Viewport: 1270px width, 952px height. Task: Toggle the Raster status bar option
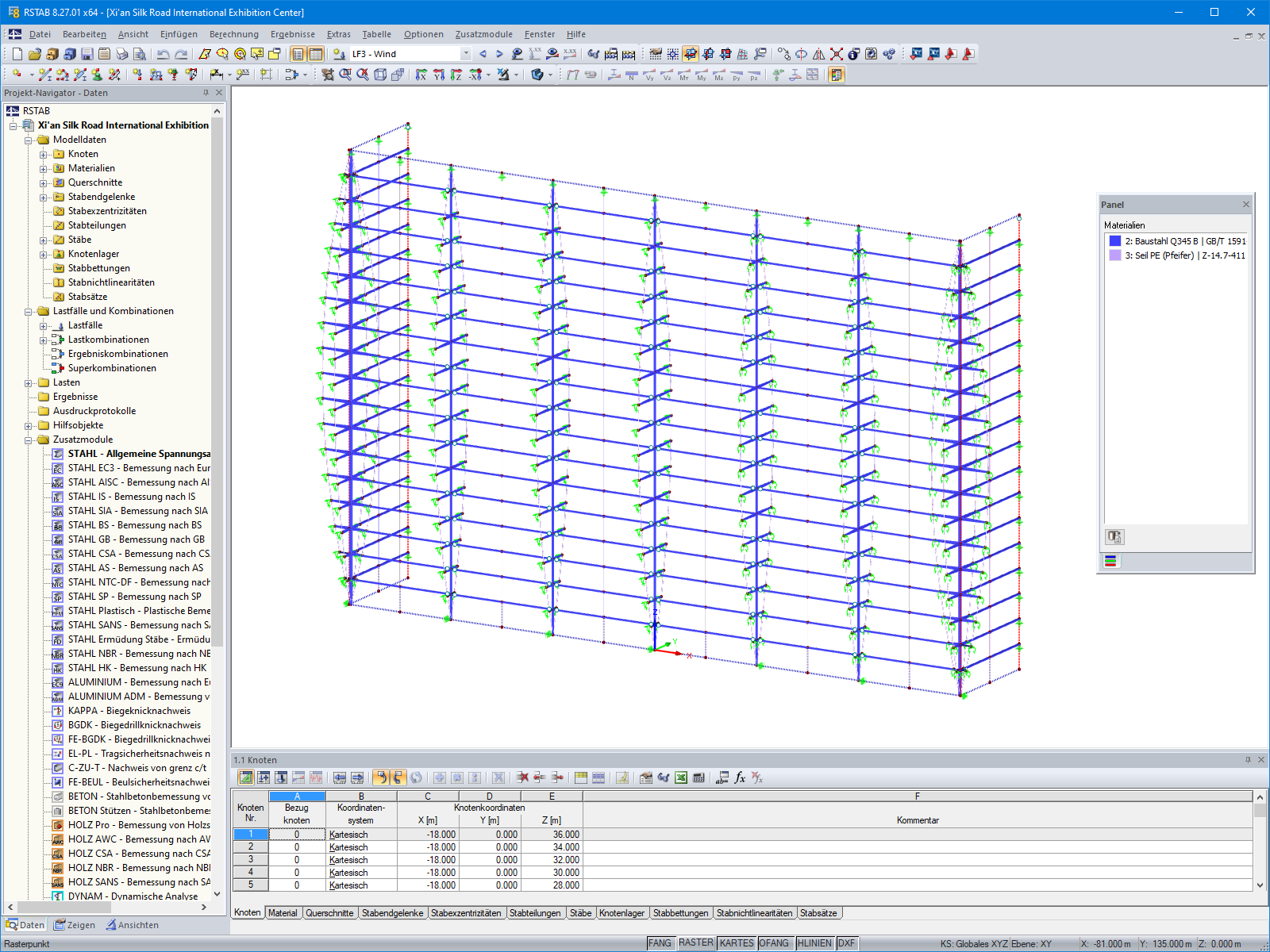coord(695,943)
